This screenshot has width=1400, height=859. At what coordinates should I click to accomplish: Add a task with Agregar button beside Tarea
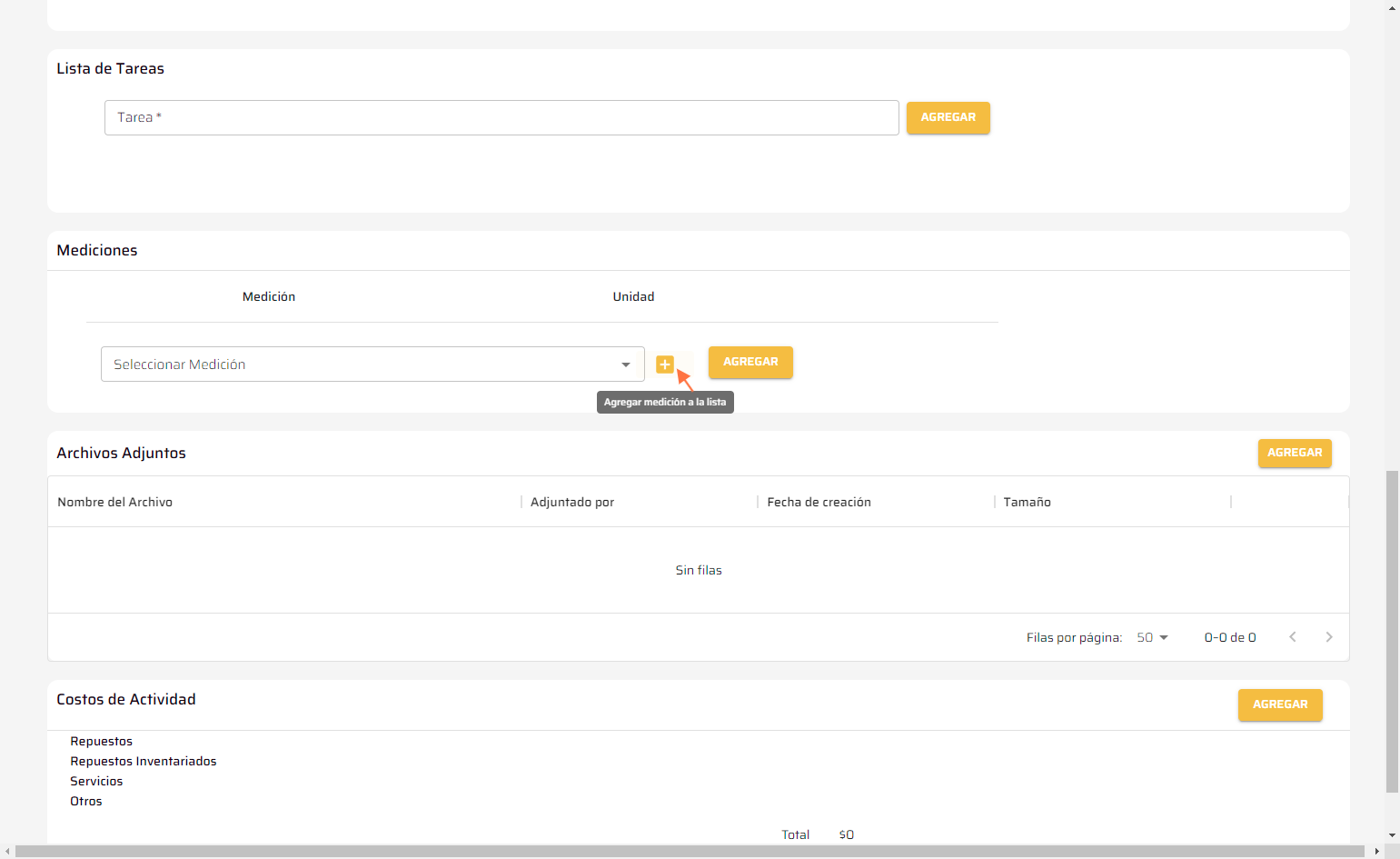[948, 117]
